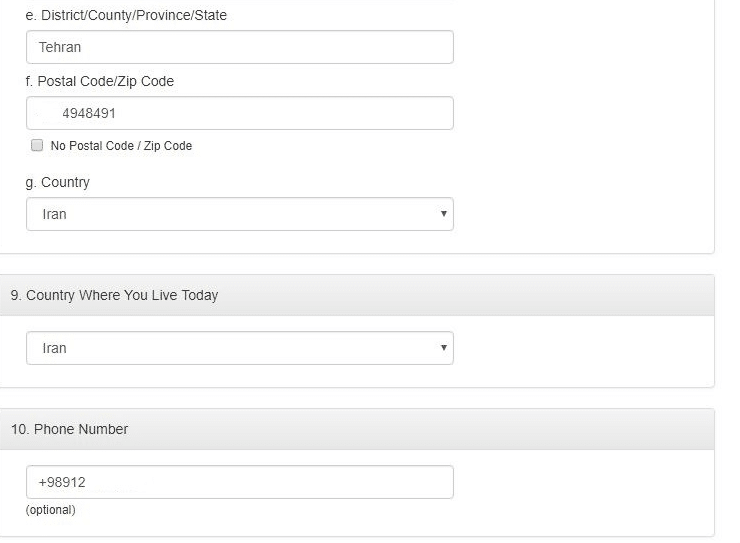Click the Iran text in the g. Country select

click(54, 214)
